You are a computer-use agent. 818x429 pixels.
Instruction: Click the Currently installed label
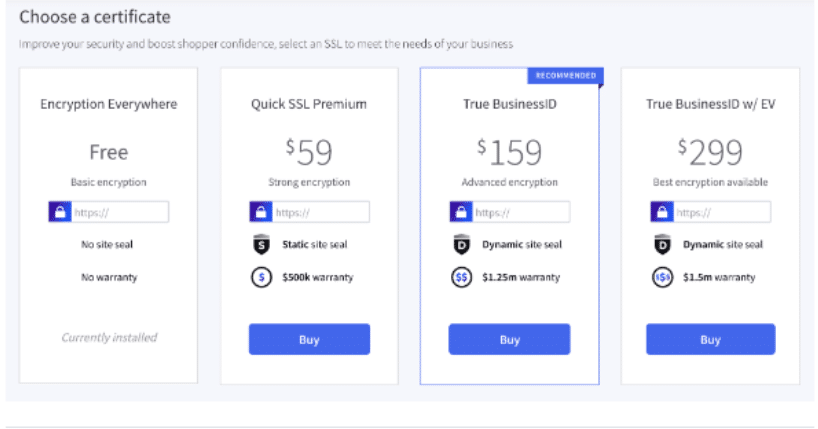tap(109, 337)
